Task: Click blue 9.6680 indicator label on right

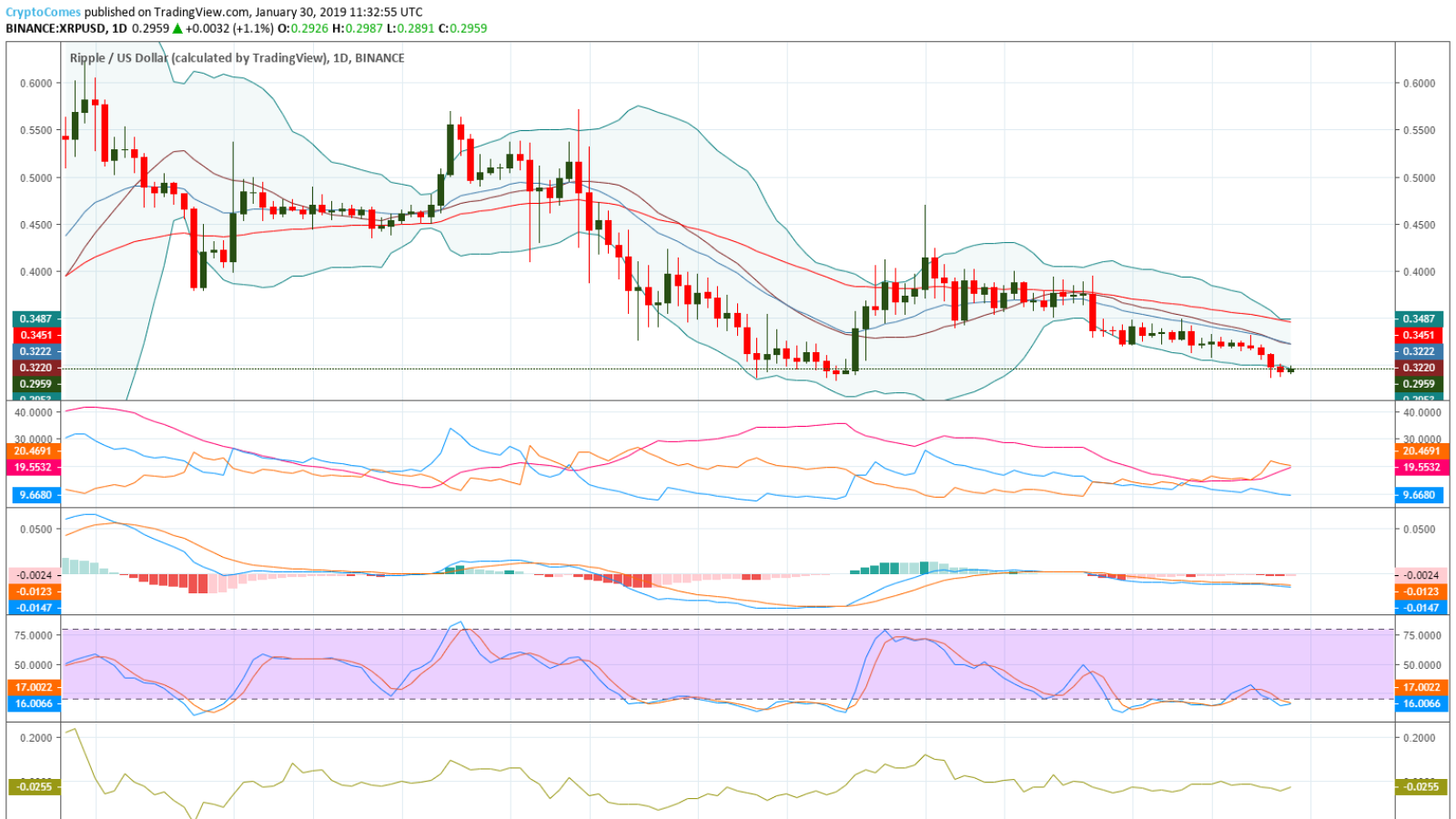Action: (x=1419, y=495)
